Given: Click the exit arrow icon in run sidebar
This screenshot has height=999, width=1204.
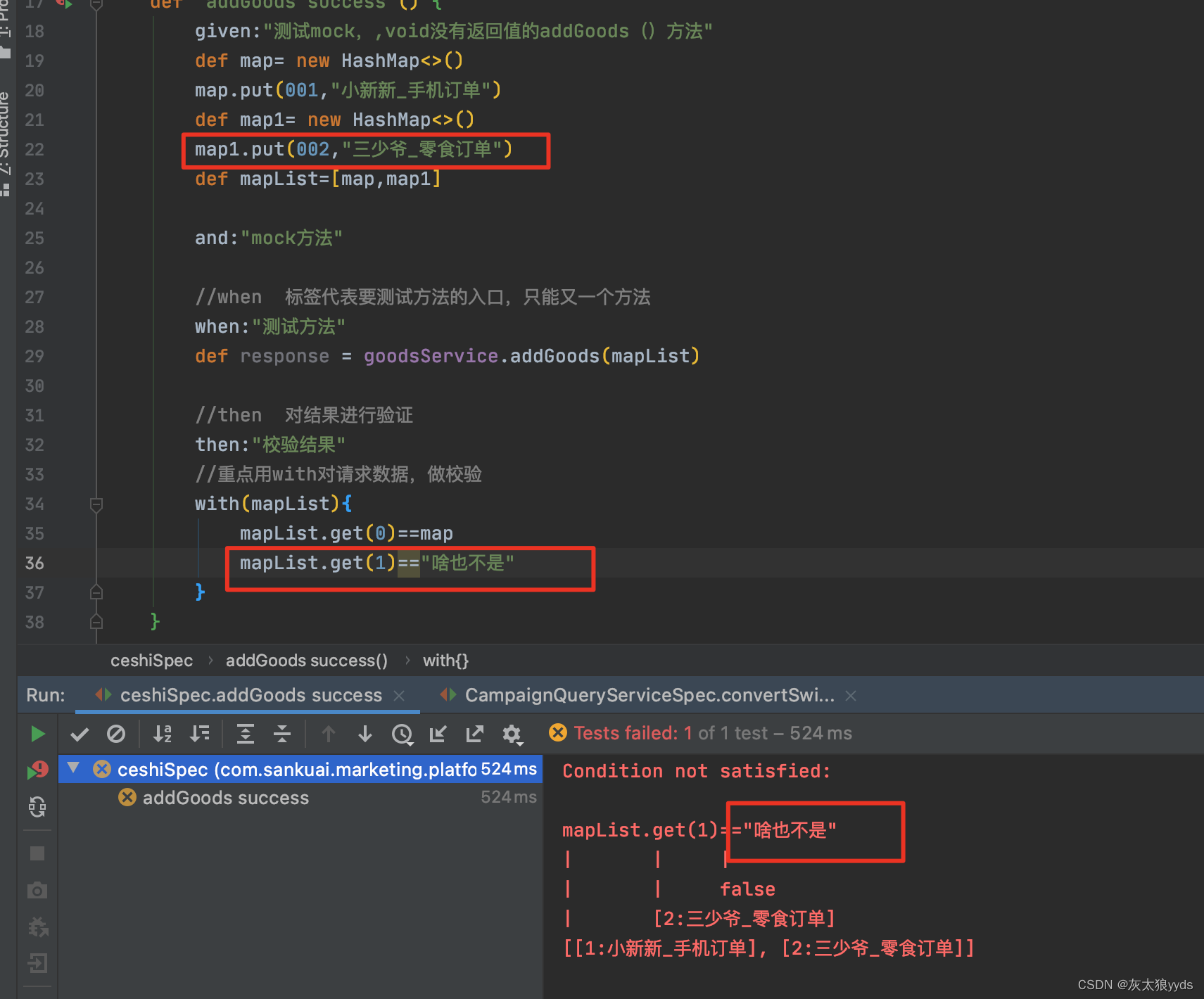Looking at the screenshot, I should point(37,963).
